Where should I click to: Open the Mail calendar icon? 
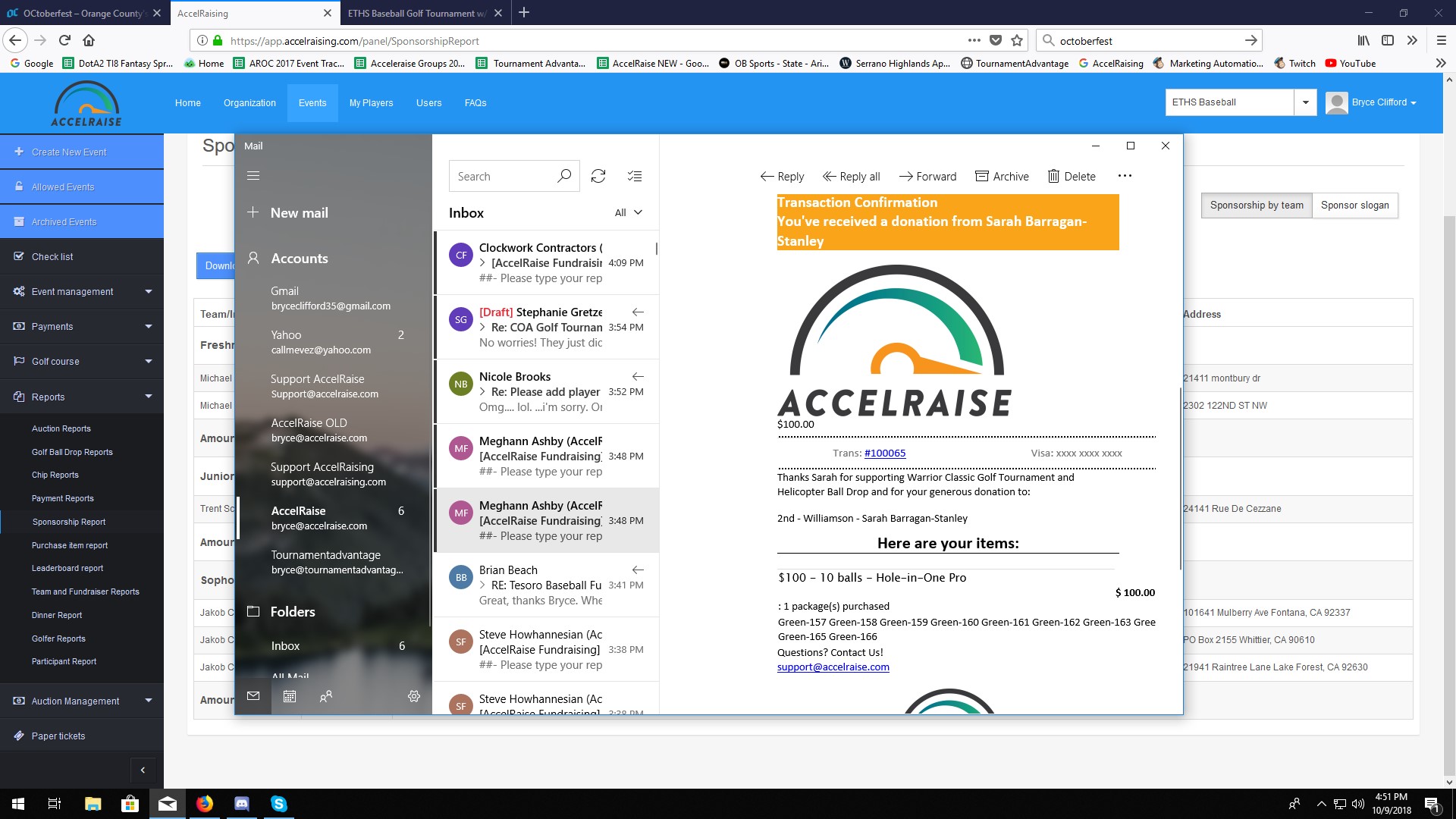(290, 696)
